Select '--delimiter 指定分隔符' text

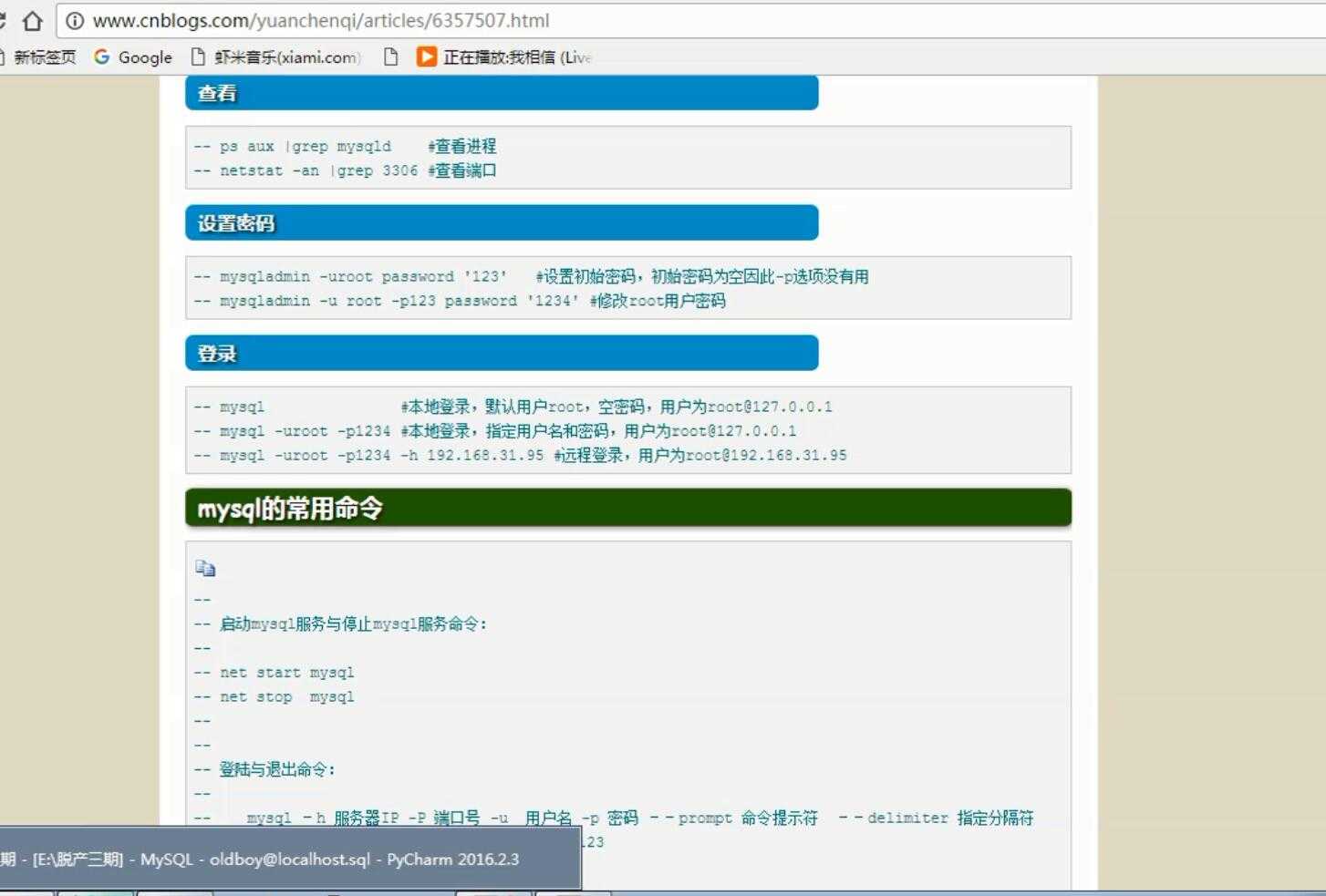(x=937, y=818)
